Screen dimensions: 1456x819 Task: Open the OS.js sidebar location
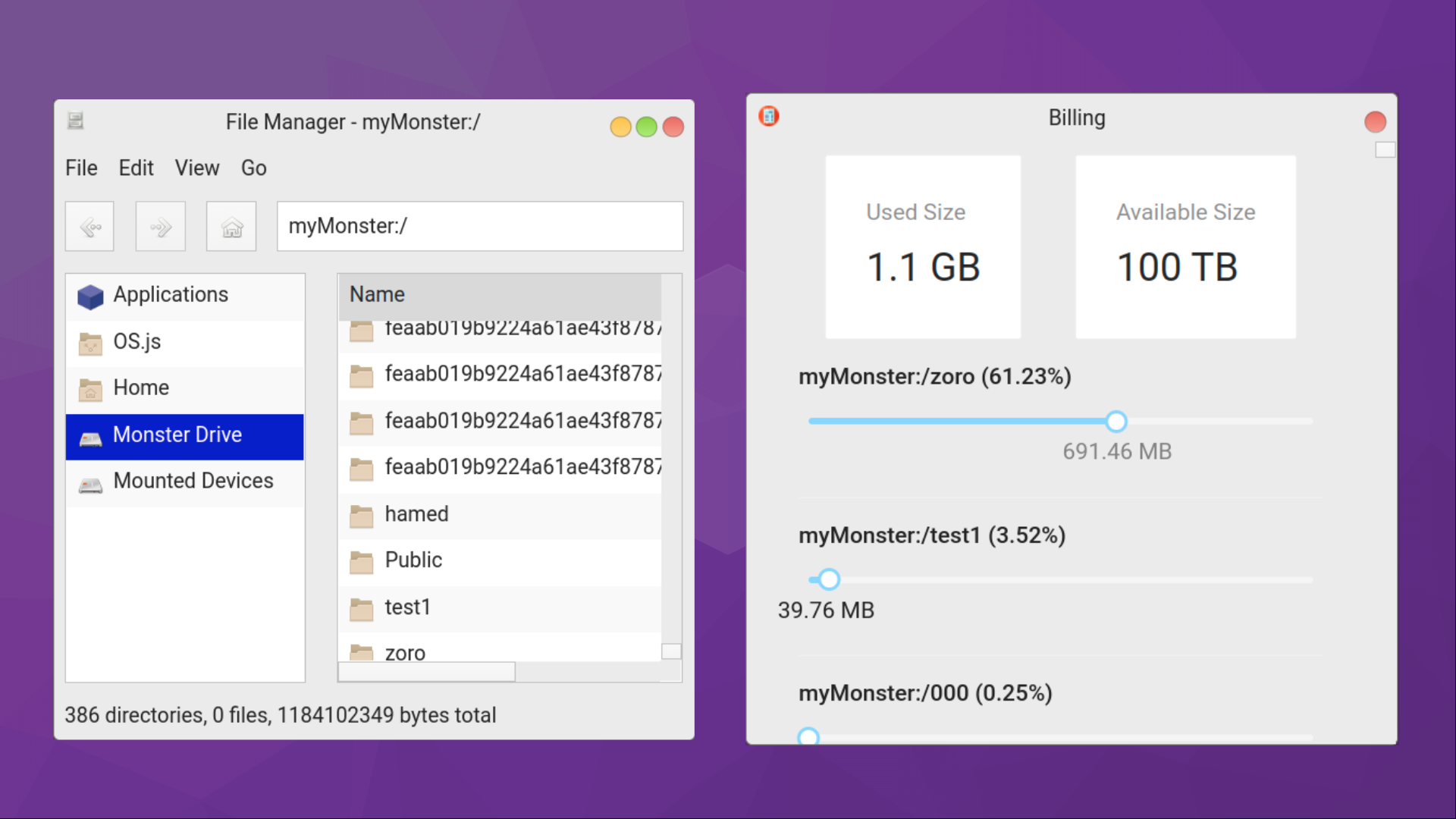tap(136, 342)
